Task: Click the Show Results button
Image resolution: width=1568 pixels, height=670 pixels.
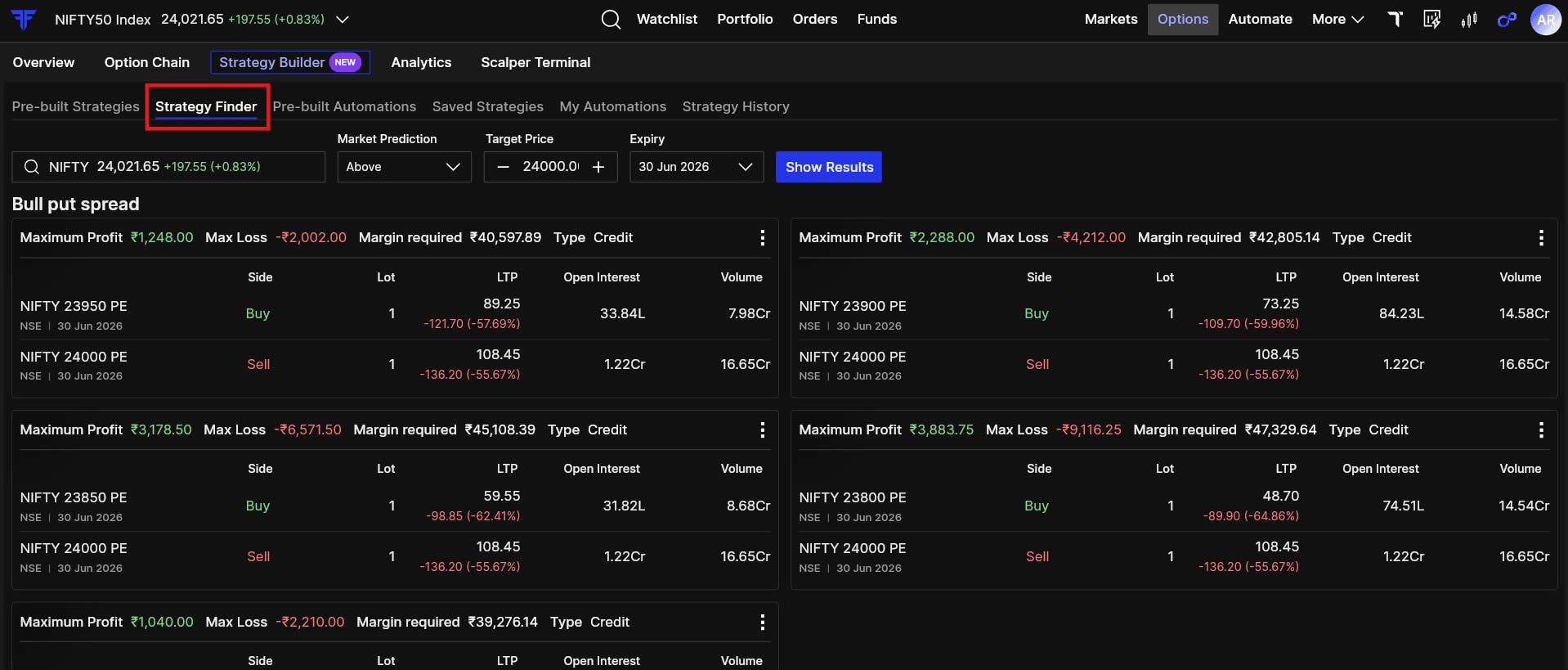Action: point(829,167)
